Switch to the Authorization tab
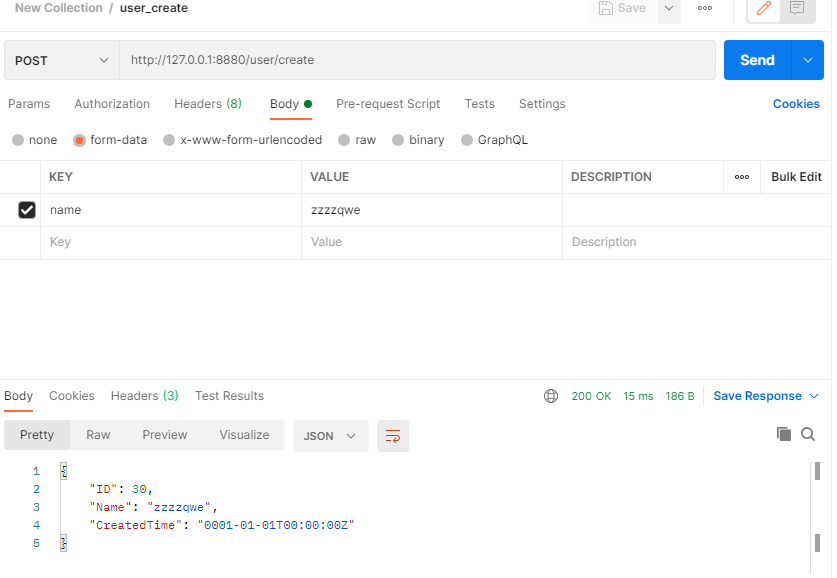837x578 pixels. tap(112, 104)
